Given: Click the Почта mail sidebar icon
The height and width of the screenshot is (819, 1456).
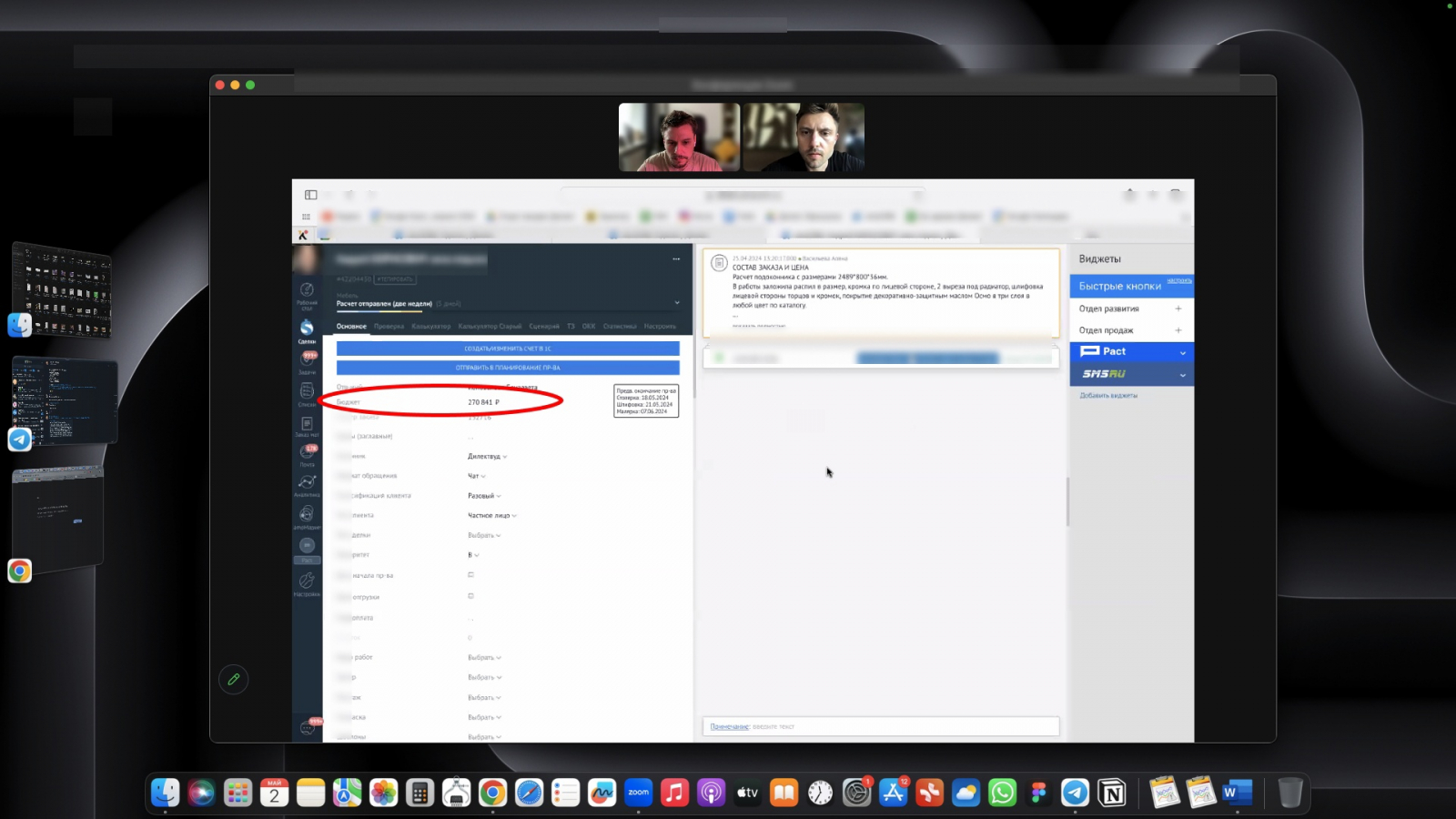Looking at the screenshot, I should 308,454.
